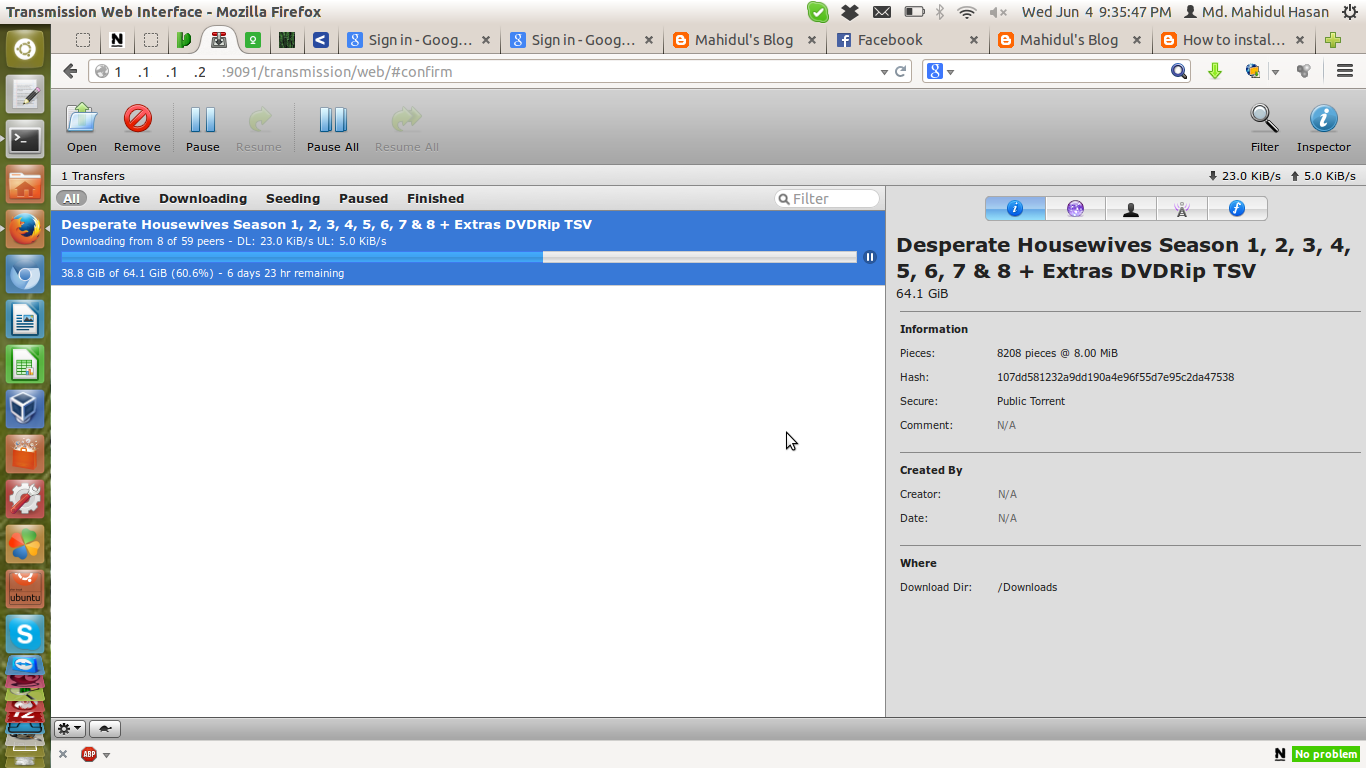This screenshot has height=768, width=1366.
Task: Pause the Desperate Housewives torrent
Action: coord(202,127)
